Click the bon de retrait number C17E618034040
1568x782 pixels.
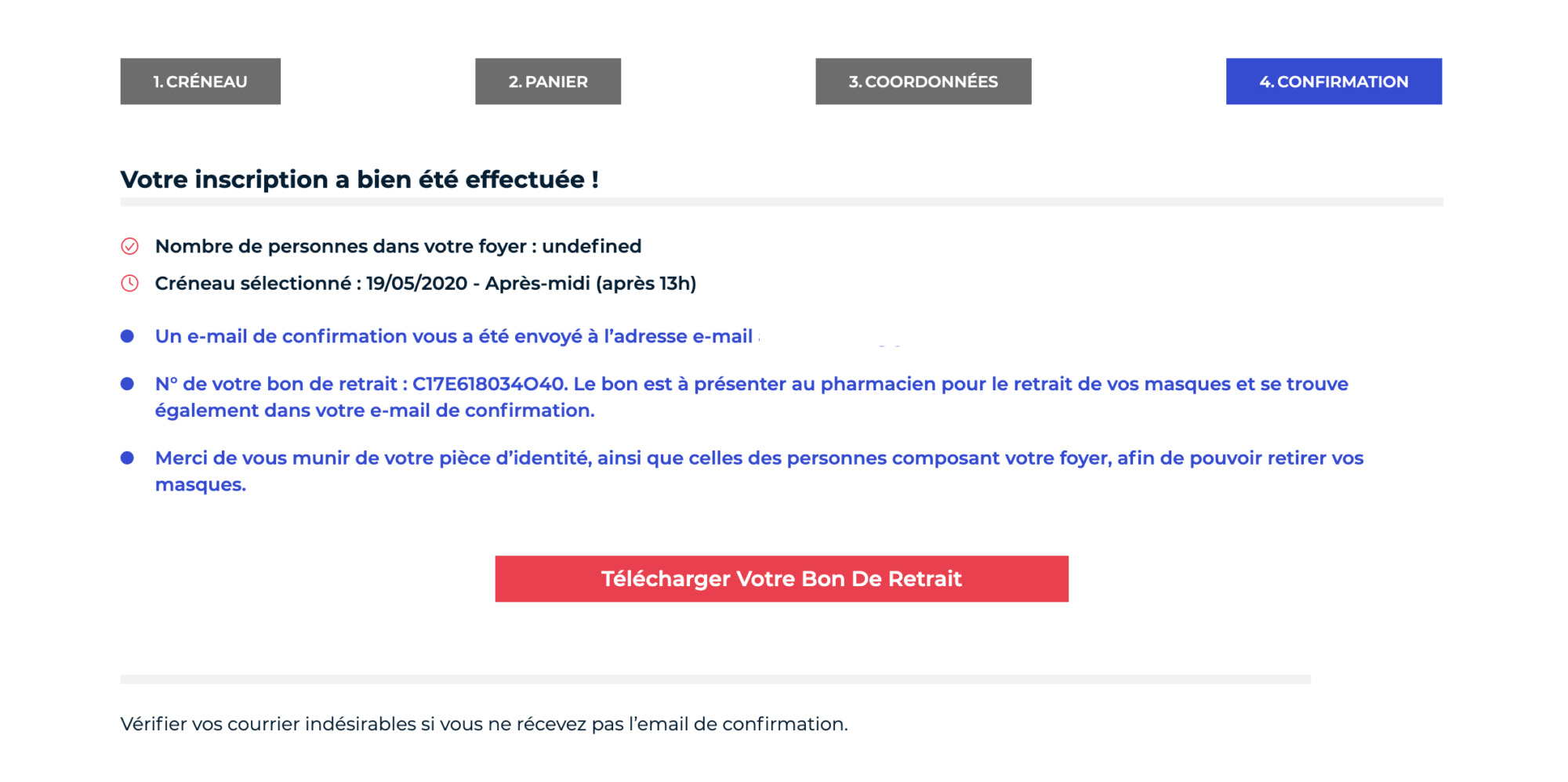click(x=489, y=384)
